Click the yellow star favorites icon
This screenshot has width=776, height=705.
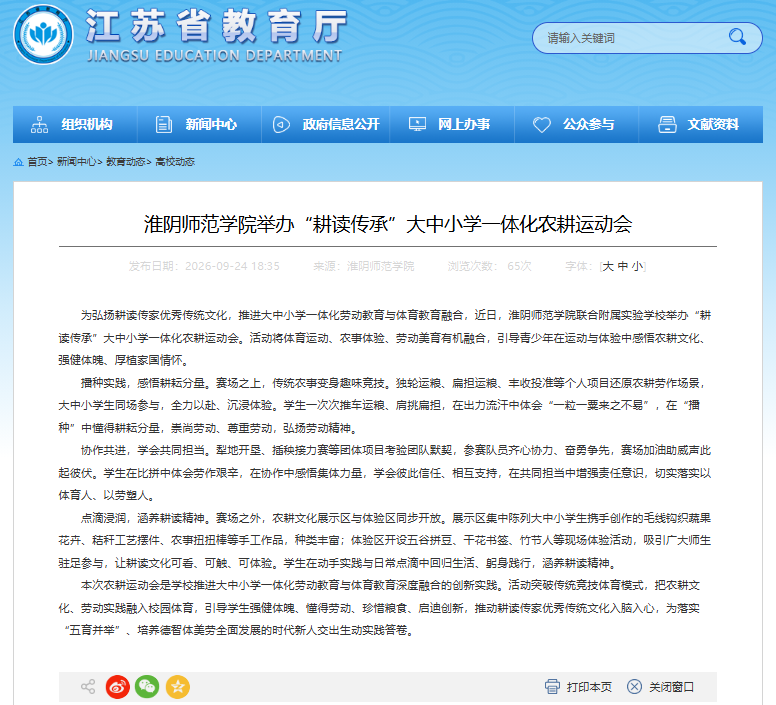tap(178, 687)
